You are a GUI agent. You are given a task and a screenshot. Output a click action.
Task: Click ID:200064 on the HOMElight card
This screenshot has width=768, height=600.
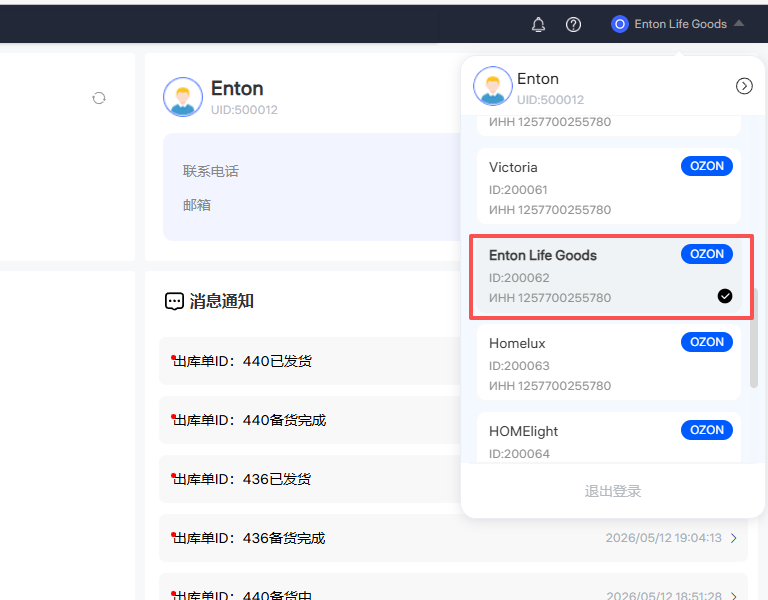pyautogui.click(x=519, y=454)
